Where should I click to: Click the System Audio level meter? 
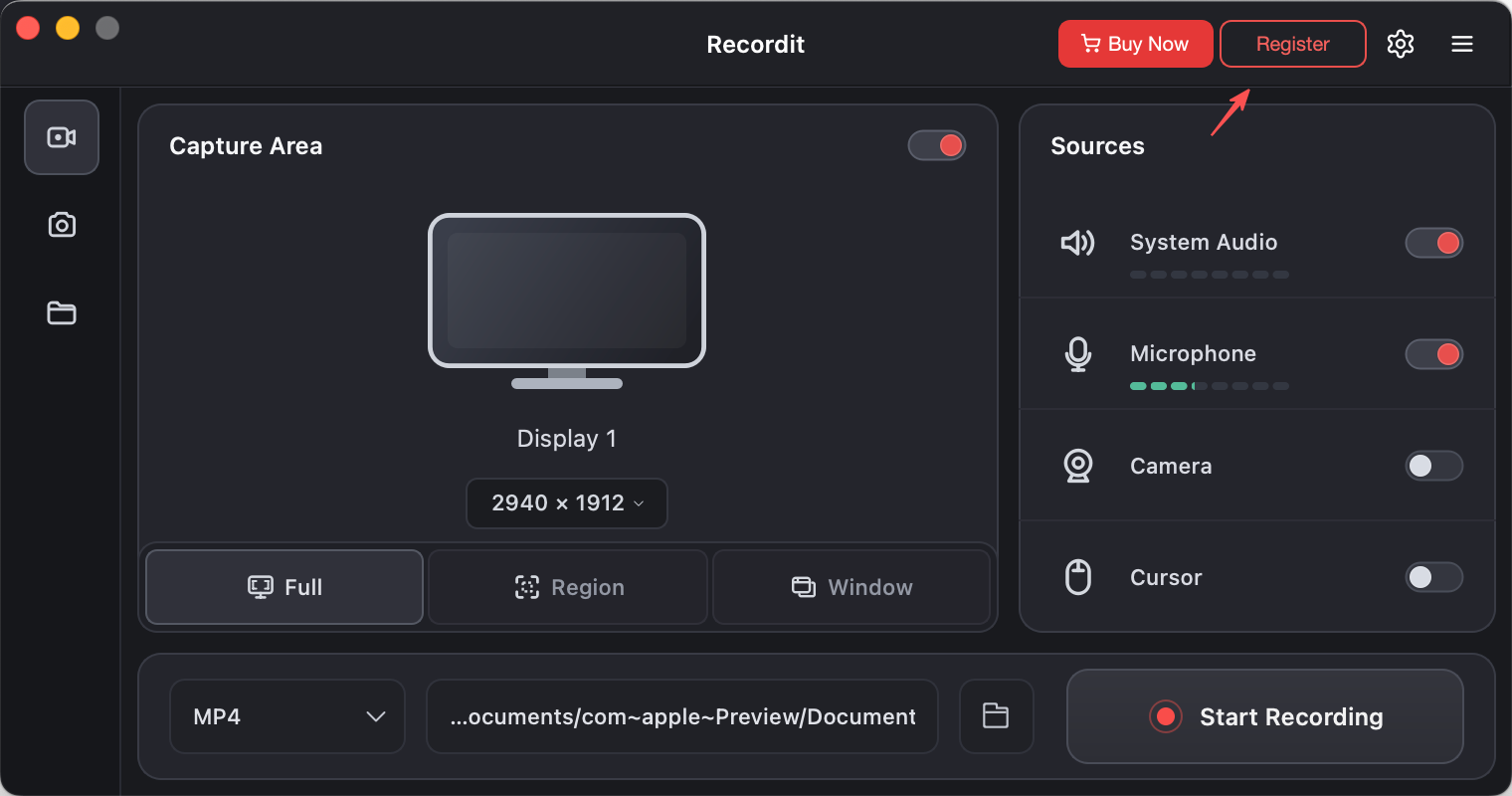click(1210, 275)
